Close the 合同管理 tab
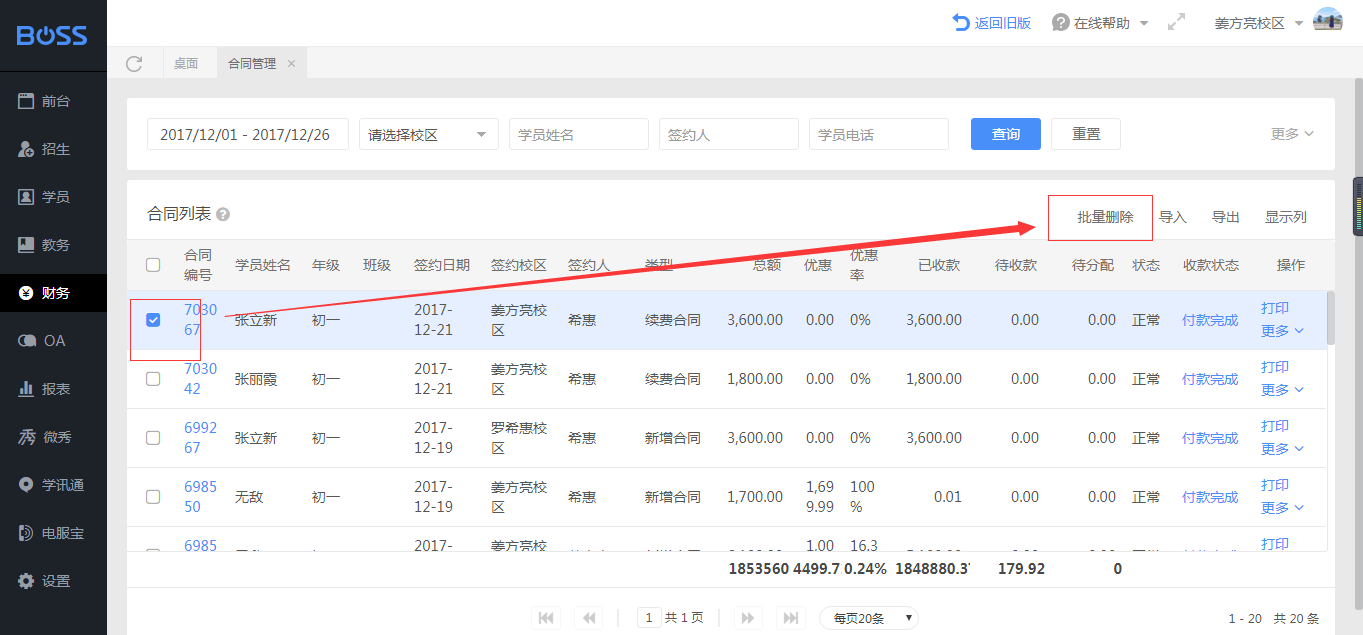 coord(291,63)
